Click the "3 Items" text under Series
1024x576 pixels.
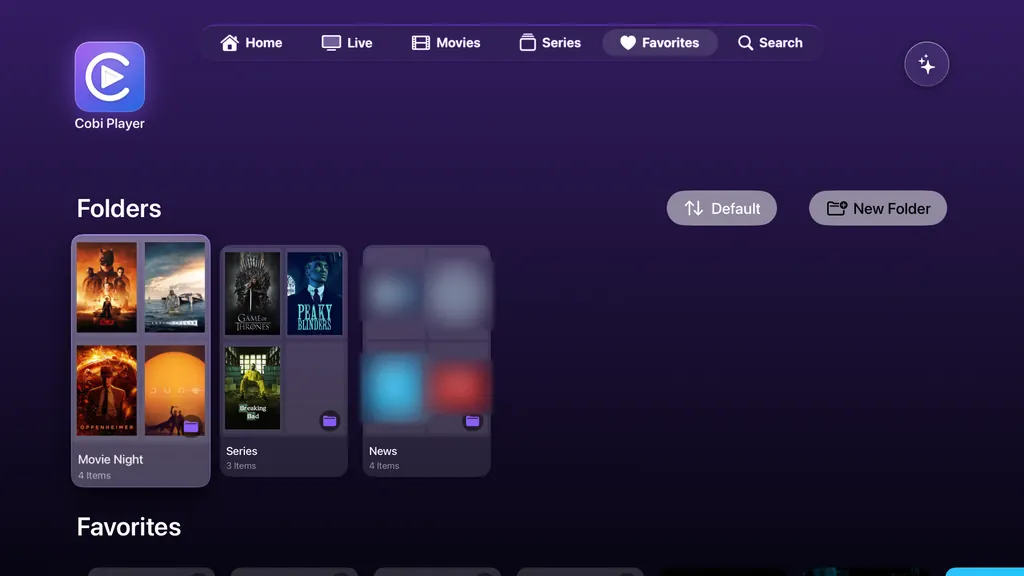click(x=241, y=466)
